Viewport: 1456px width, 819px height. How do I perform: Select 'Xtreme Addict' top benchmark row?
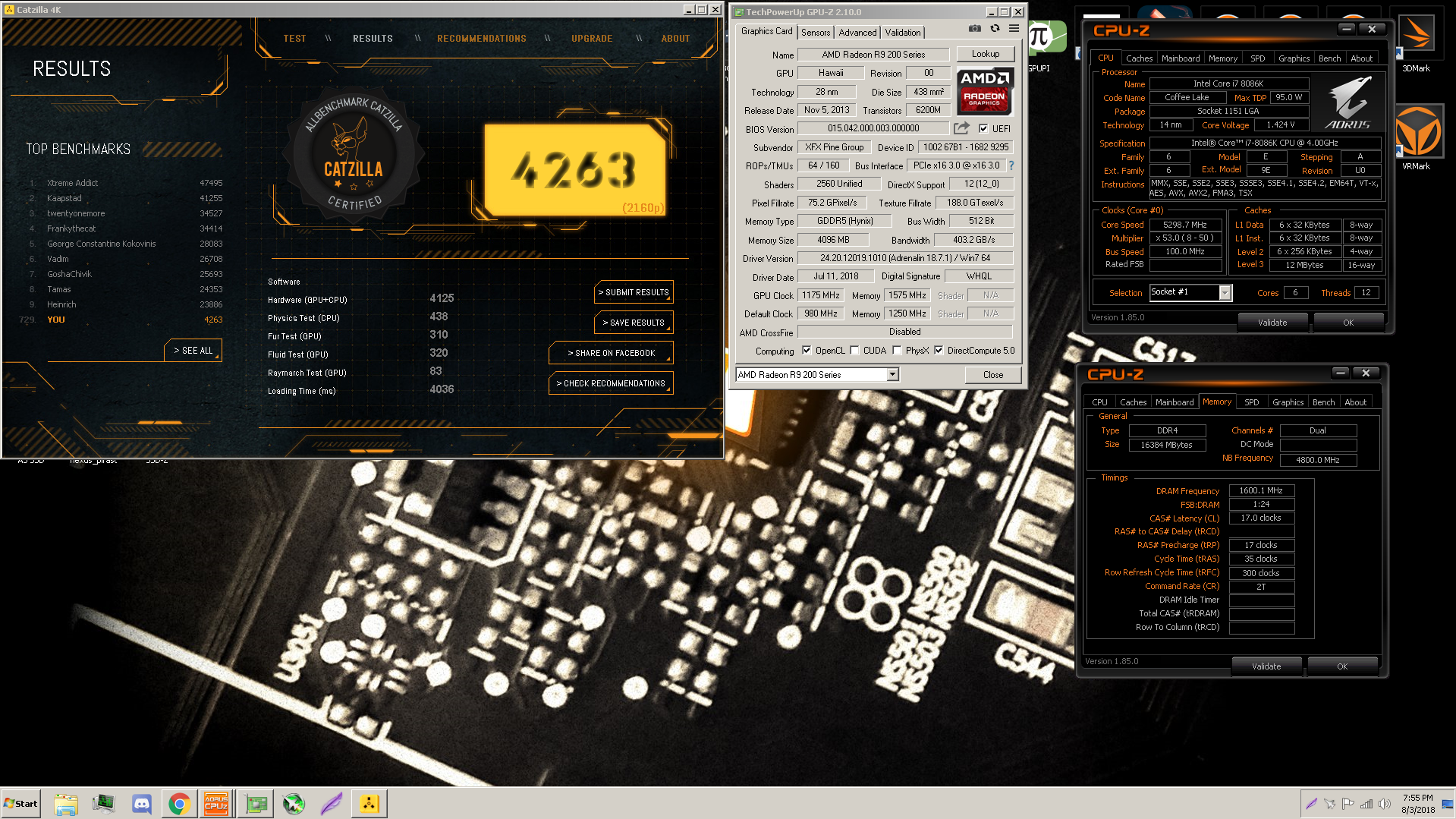pyautogui.click(x=125, y=183)
